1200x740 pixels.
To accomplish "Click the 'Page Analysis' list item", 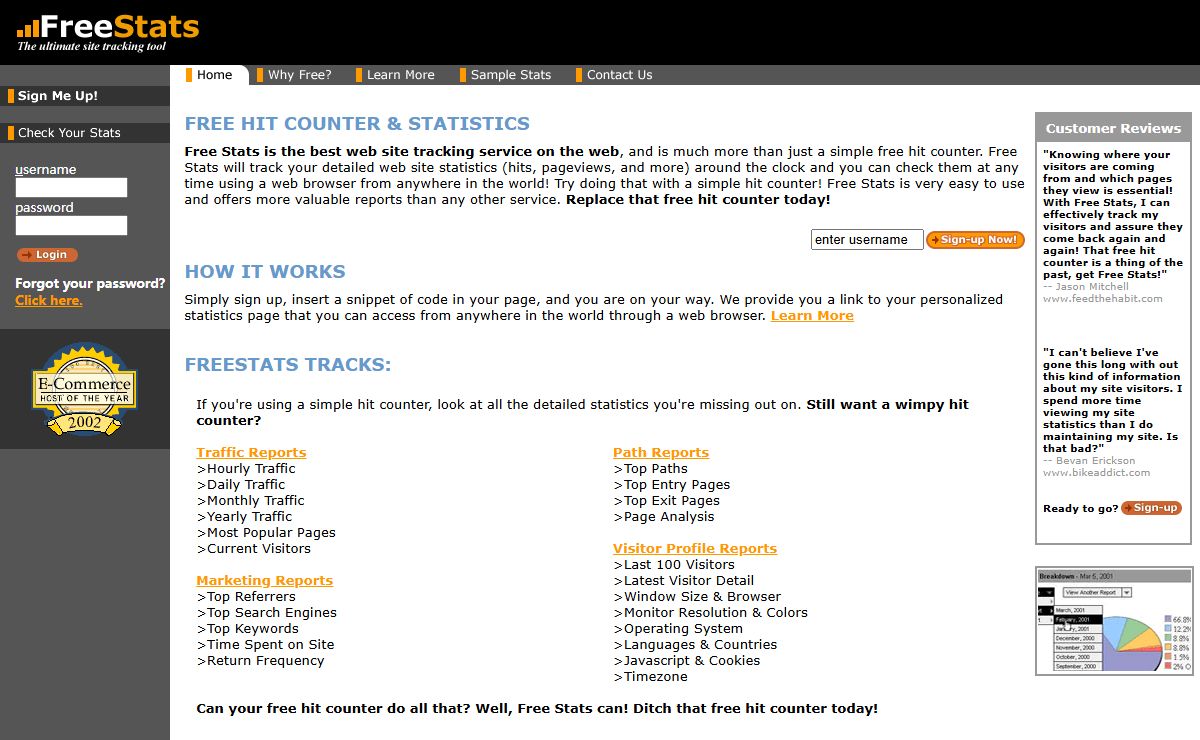I will [664, 517].
